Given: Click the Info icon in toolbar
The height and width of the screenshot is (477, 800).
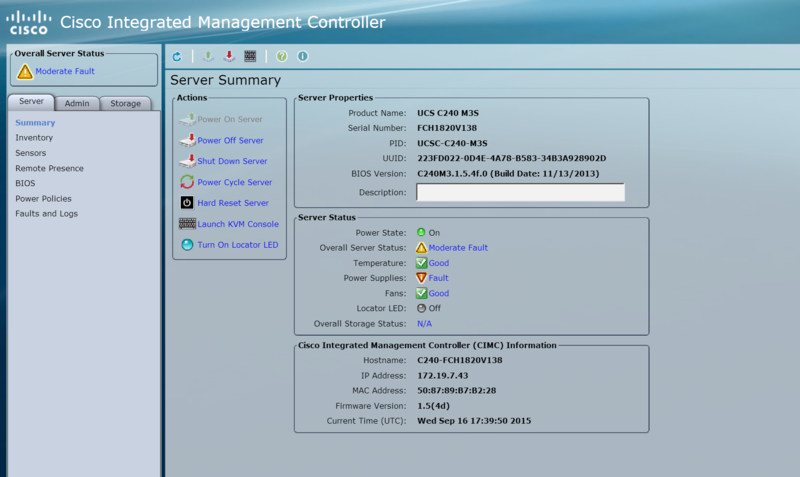Looking at the screenshot, I should [303, 56].
